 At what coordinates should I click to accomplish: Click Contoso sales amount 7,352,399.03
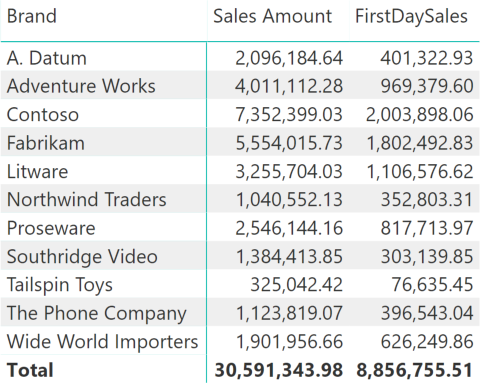click(289, 115)
